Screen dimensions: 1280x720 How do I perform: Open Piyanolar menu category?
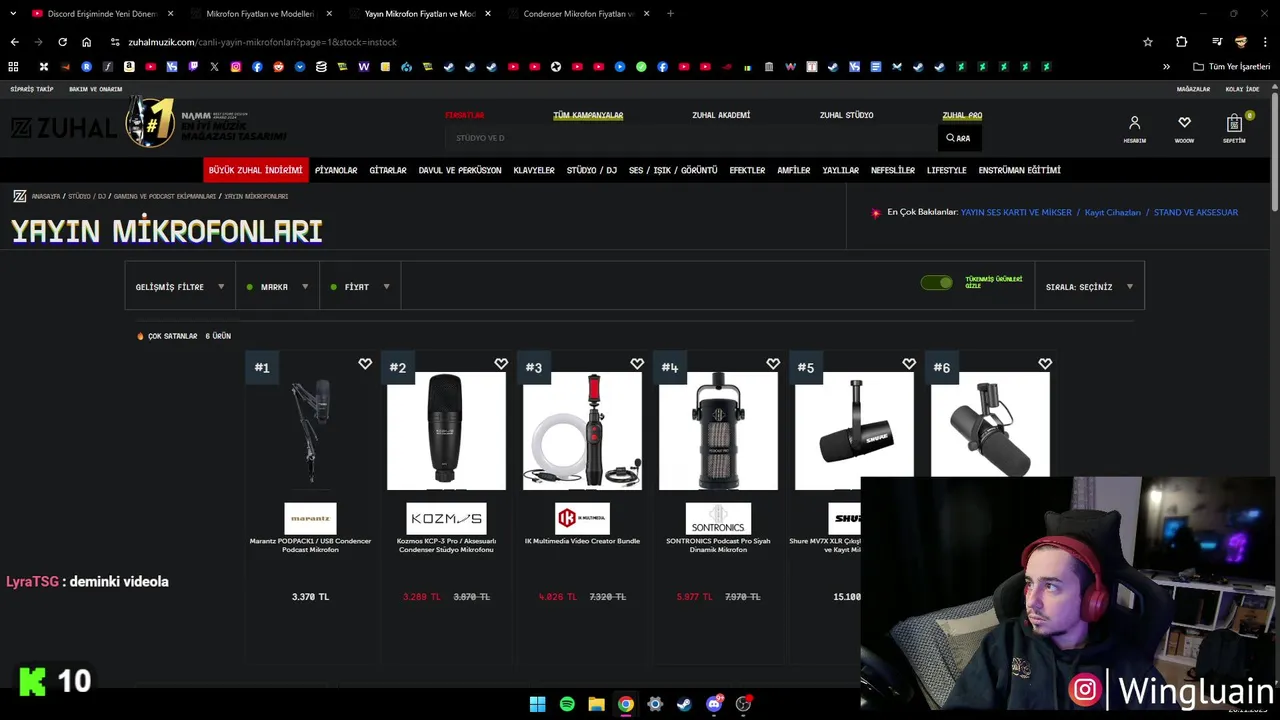coord(336,170)
